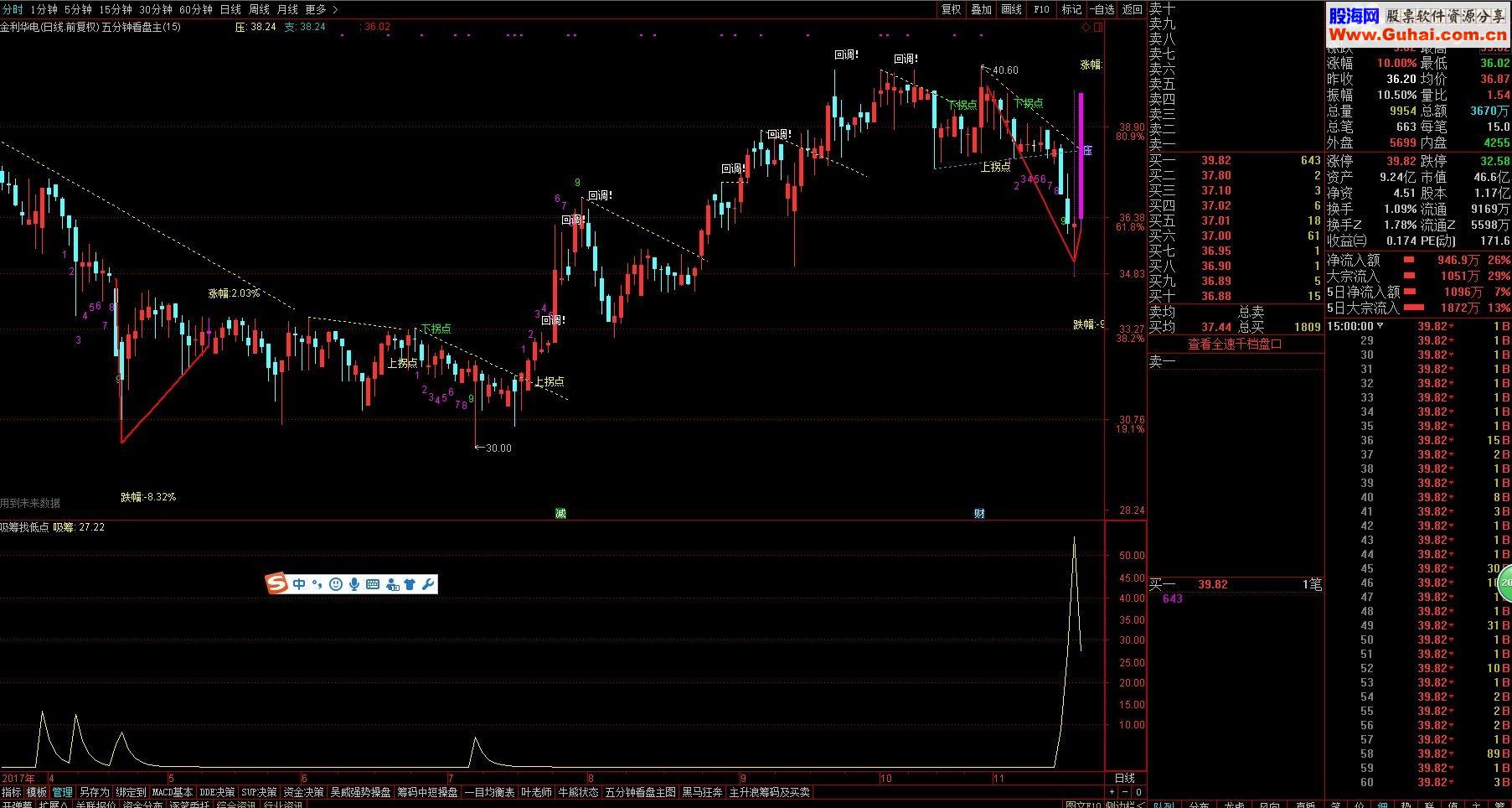1512x808 pixels.
Task: Select the 60分钟 period tab
Action: 195,9
